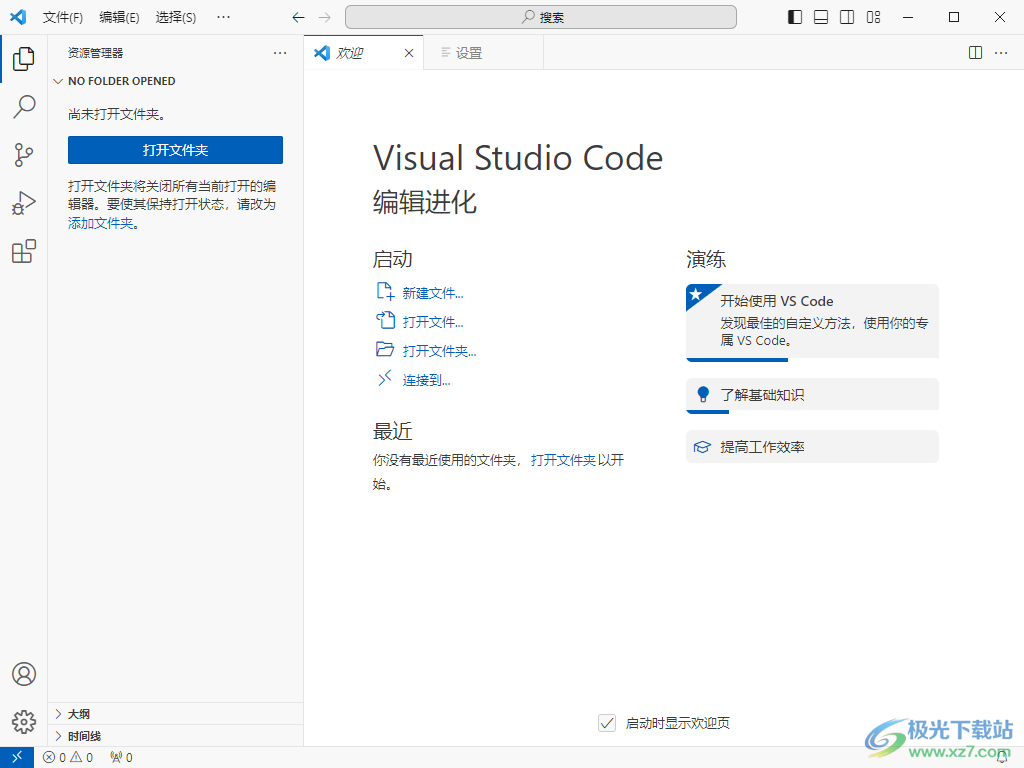Split the editor to the right
The height and width of the screenshot is (768, 1024).
975,53
